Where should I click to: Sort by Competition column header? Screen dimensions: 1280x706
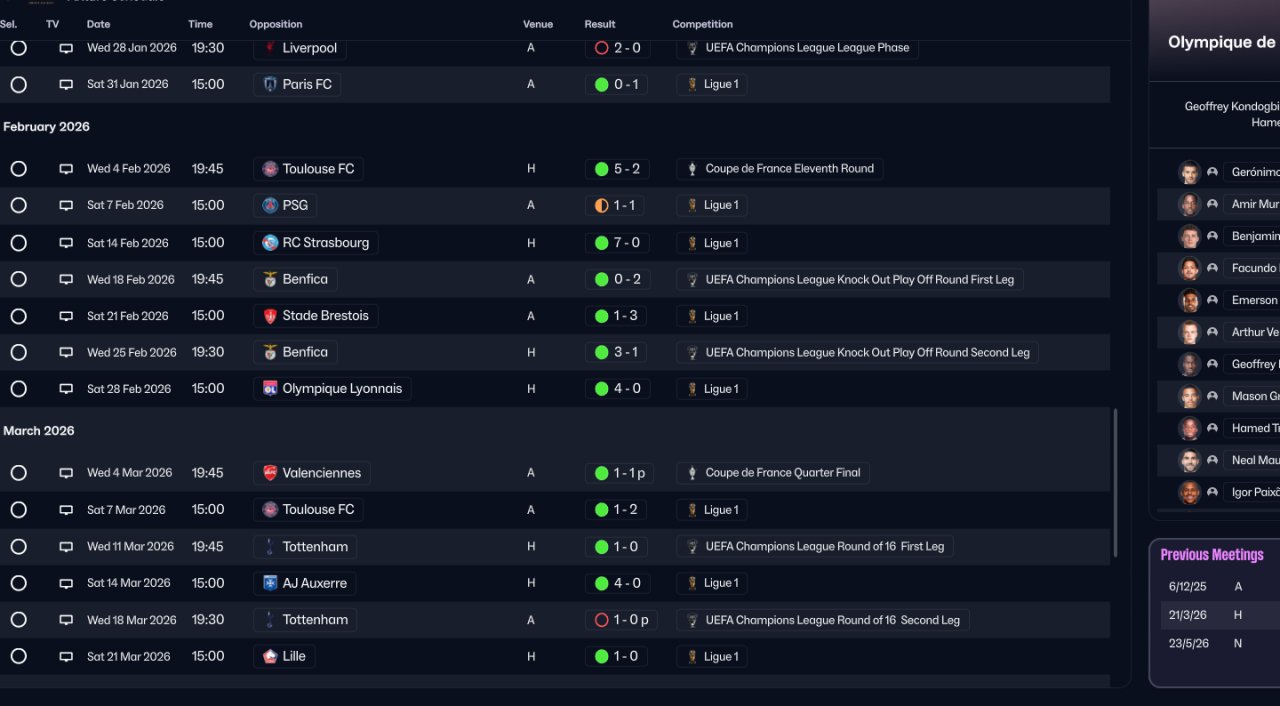pos(702,24)
